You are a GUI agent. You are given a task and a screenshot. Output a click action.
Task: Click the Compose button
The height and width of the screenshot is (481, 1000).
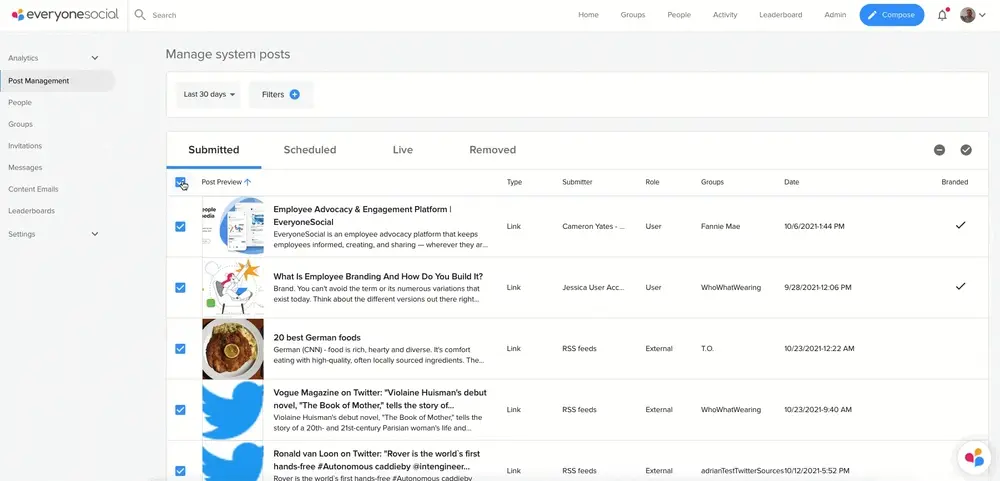(892, 15)
